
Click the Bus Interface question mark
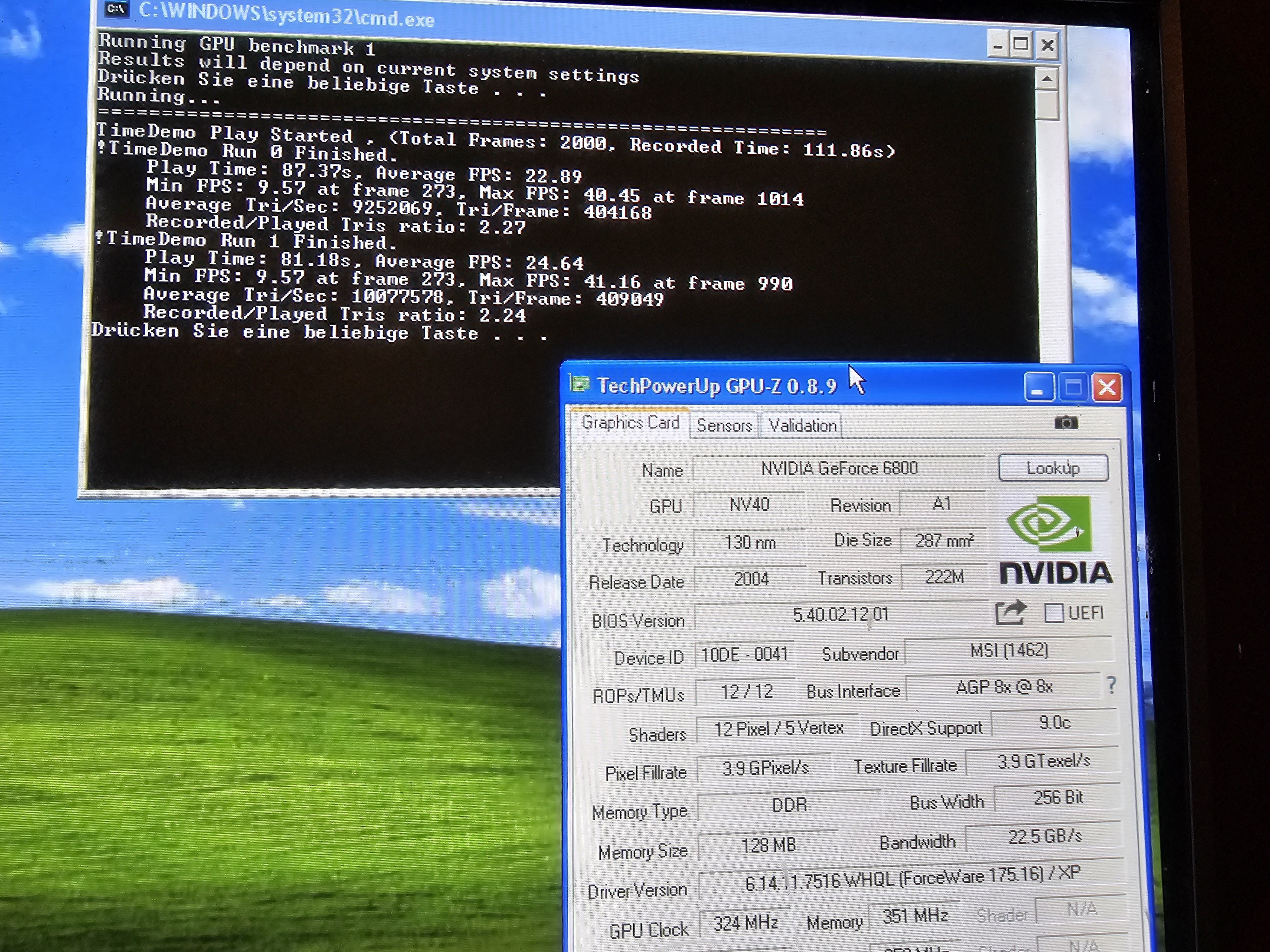click(x=1112, y=684)
